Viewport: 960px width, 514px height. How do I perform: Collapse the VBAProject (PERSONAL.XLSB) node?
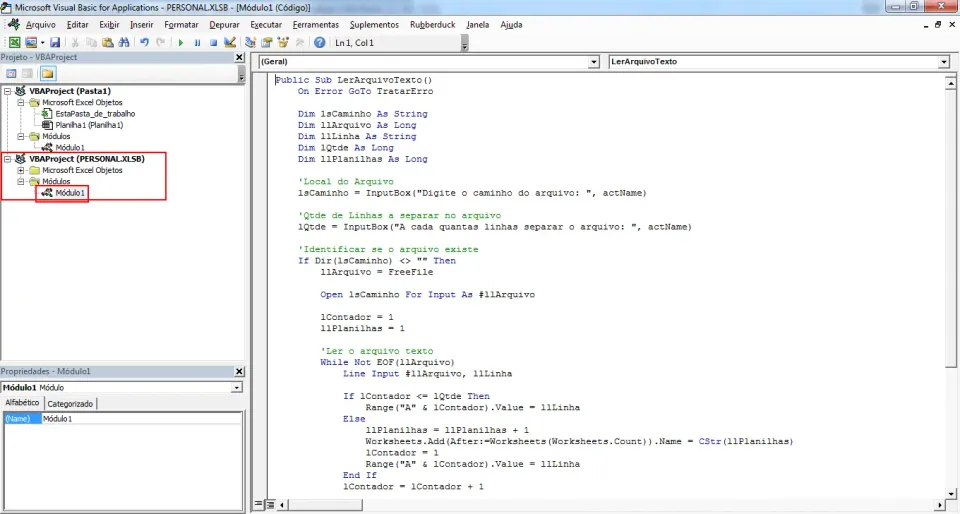point(7,159)
